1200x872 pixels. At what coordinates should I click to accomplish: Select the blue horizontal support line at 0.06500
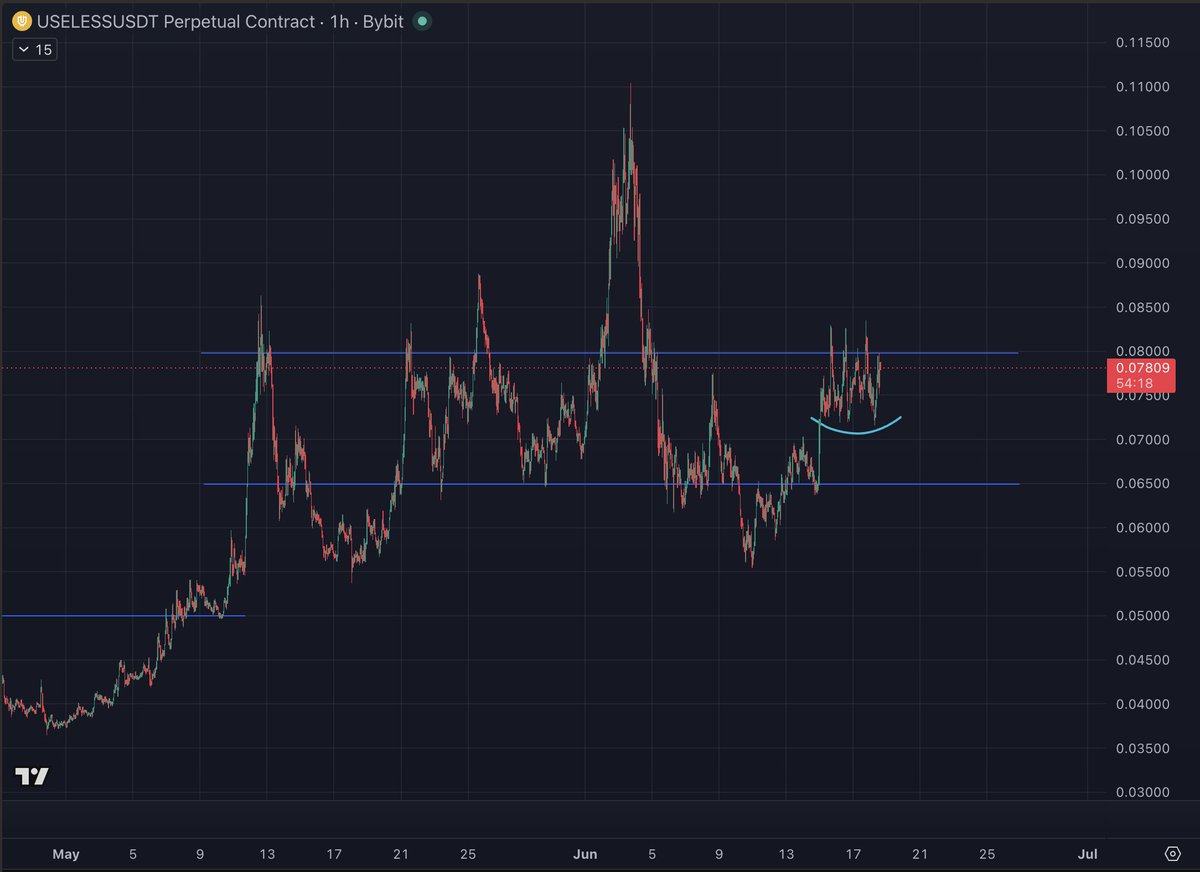pyautogui.click(x=611, y=484)
